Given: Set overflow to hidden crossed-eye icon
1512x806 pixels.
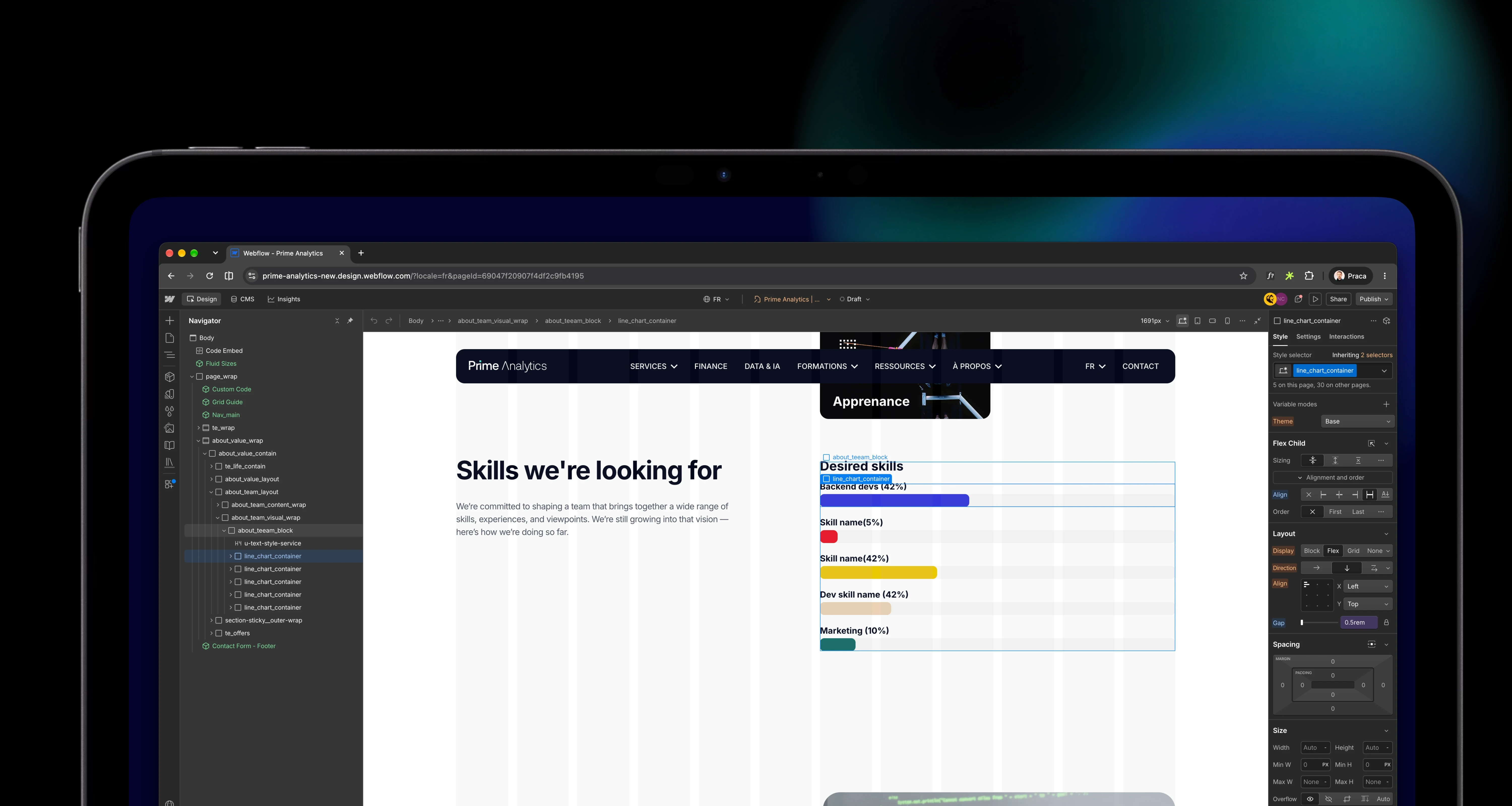Looking at the screenshot, I should [1329, 799].
